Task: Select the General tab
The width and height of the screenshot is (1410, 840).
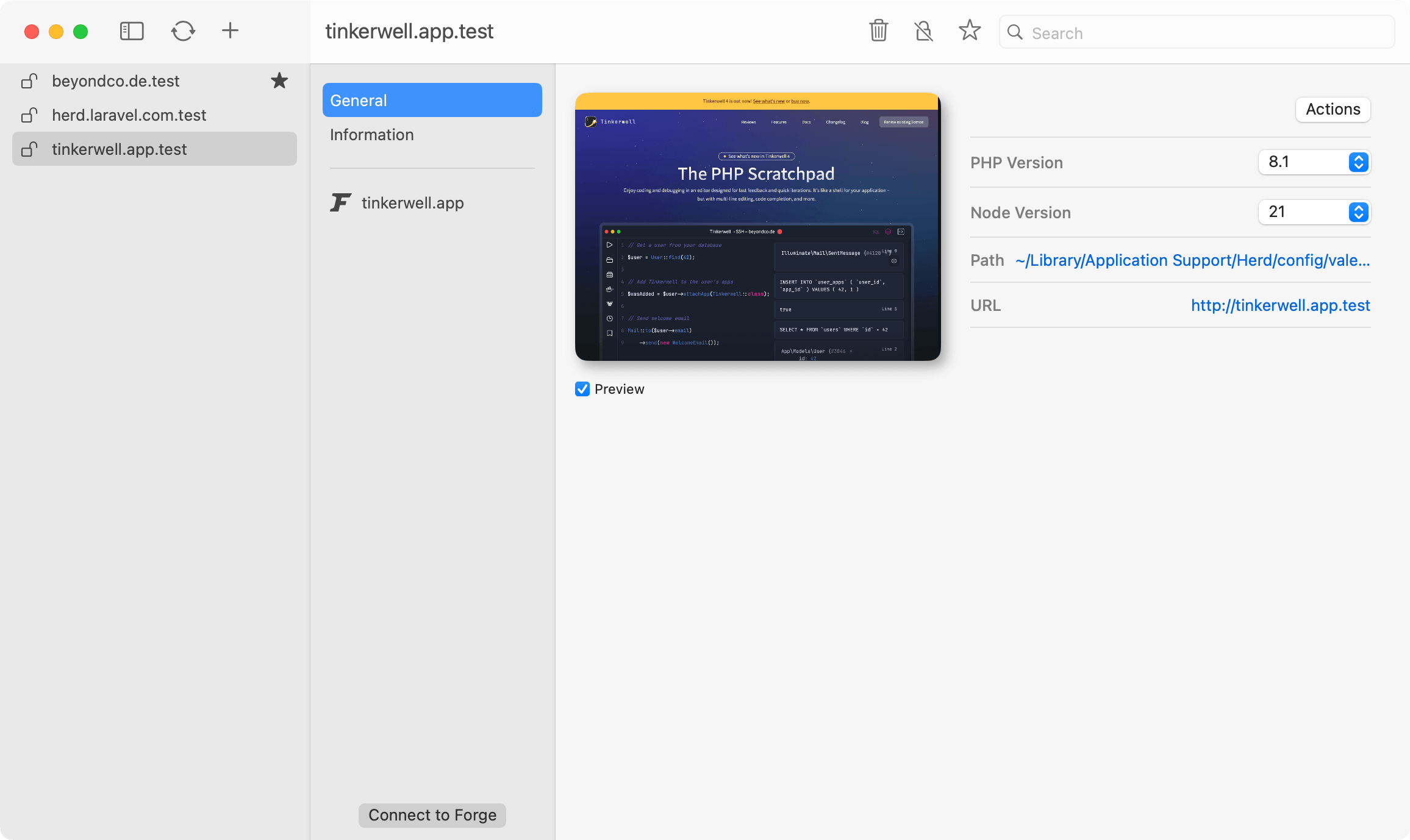Action: pyautogui.click(x=432, y=100)
